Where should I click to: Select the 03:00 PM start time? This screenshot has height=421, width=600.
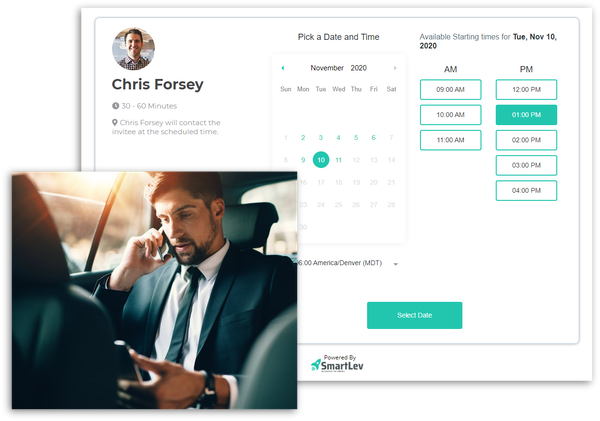point(526,165)
